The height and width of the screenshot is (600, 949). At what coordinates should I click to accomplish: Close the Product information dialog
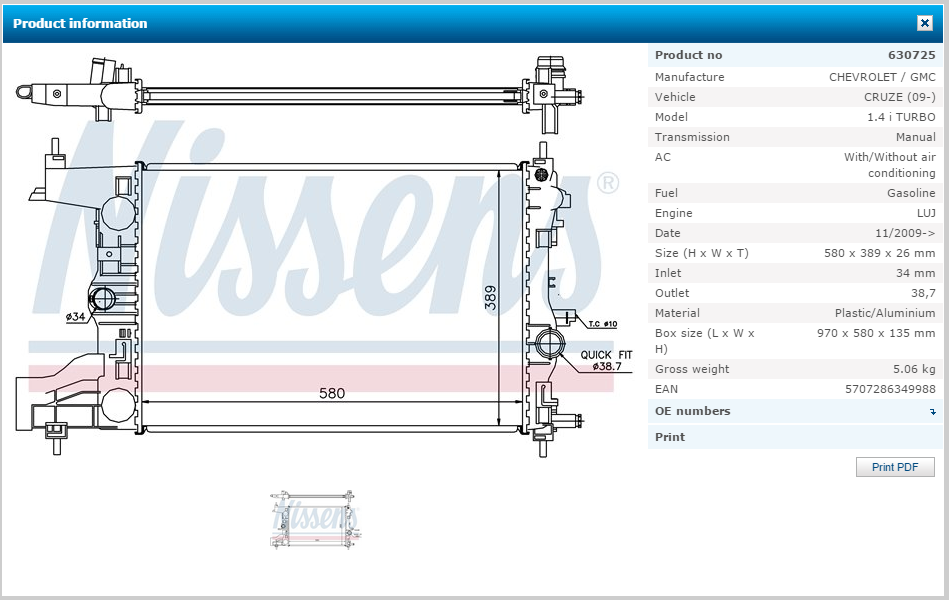click(x=924, y=23)
